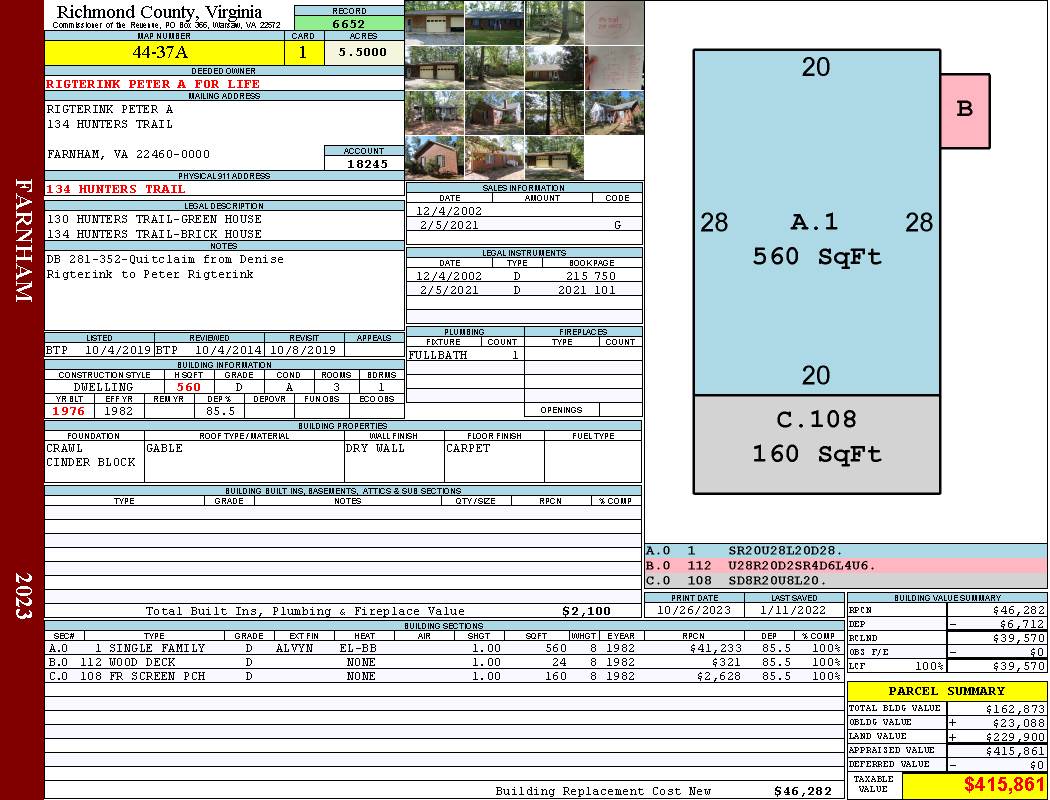Image resolution: width=1050 pixels, height=800 pixels.
Task: Open the top-left garage photo thumbnail
Action: pyautogui.click(x=434, y=22)
